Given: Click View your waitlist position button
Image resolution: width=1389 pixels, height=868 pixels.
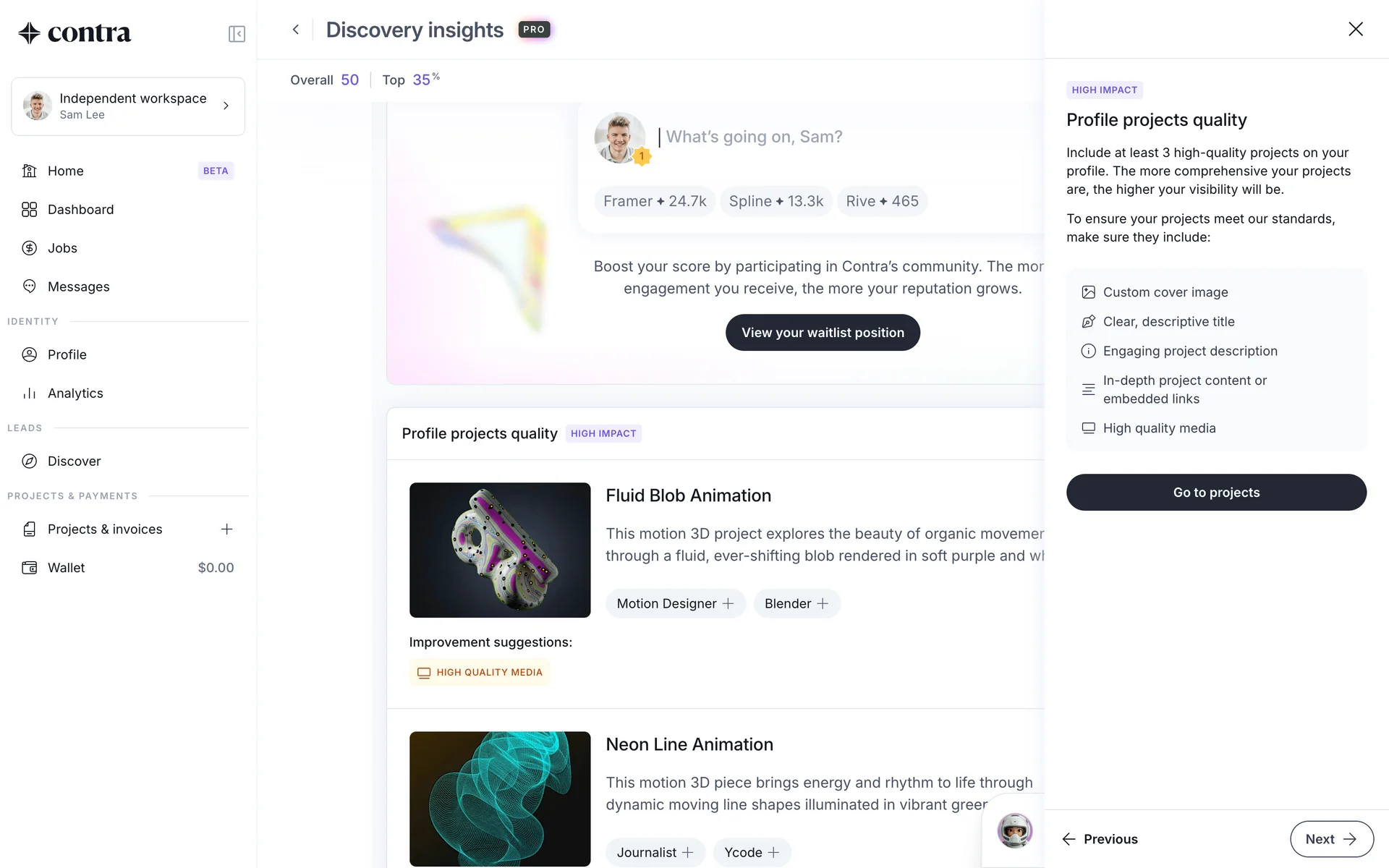Looking at the screenshot, I should [x=823, y=333].
